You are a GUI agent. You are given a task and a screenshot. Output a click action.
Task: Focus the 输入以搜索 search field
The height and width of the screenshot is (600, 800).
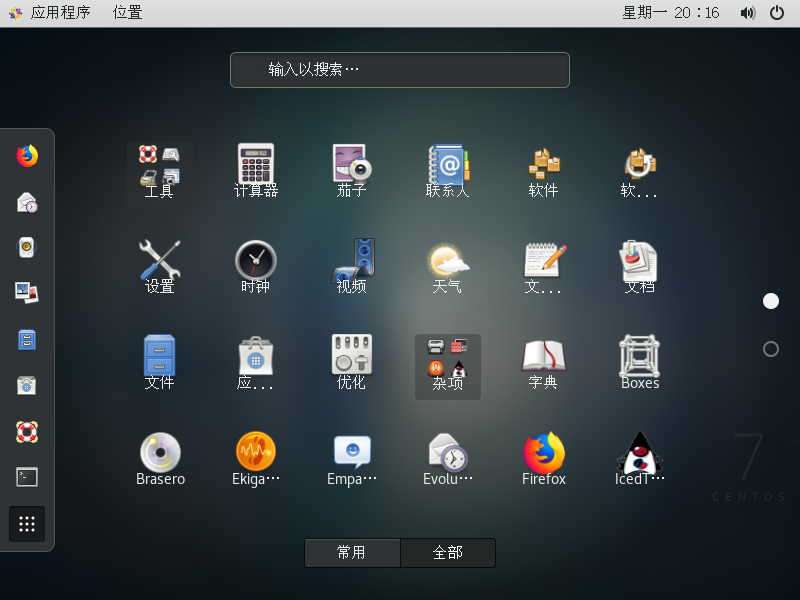[x=400, y=70]
